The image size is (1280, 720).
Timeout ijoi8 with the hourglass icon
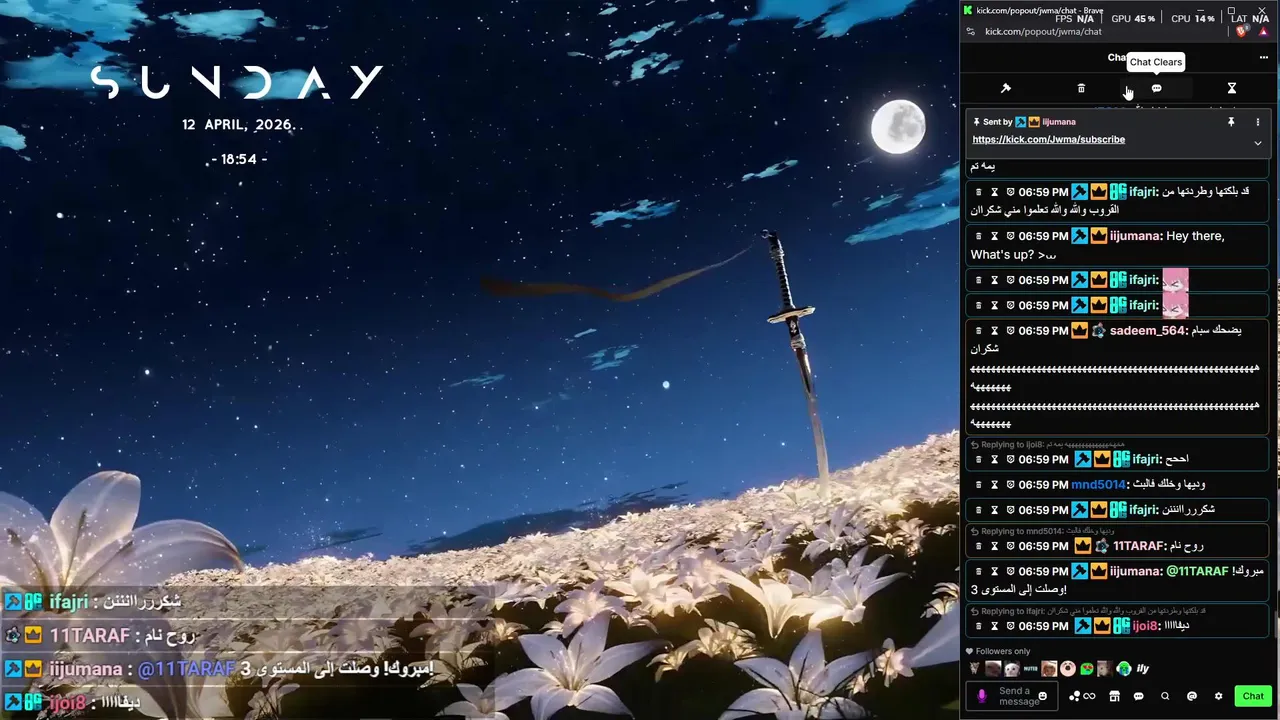[994, 626]
